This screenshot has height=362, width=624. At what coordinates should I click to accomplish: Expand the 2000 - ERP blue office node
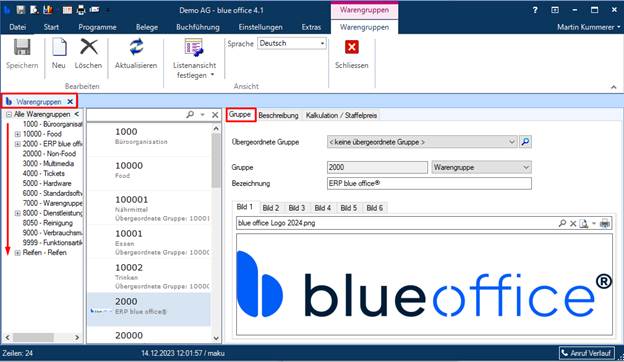click(x=18, y=144)
